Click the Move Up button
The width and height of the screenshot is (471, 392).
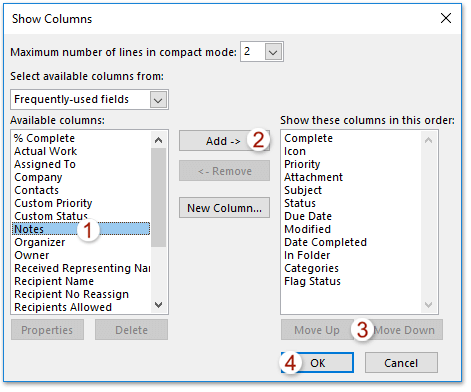[x=317, y=330]
